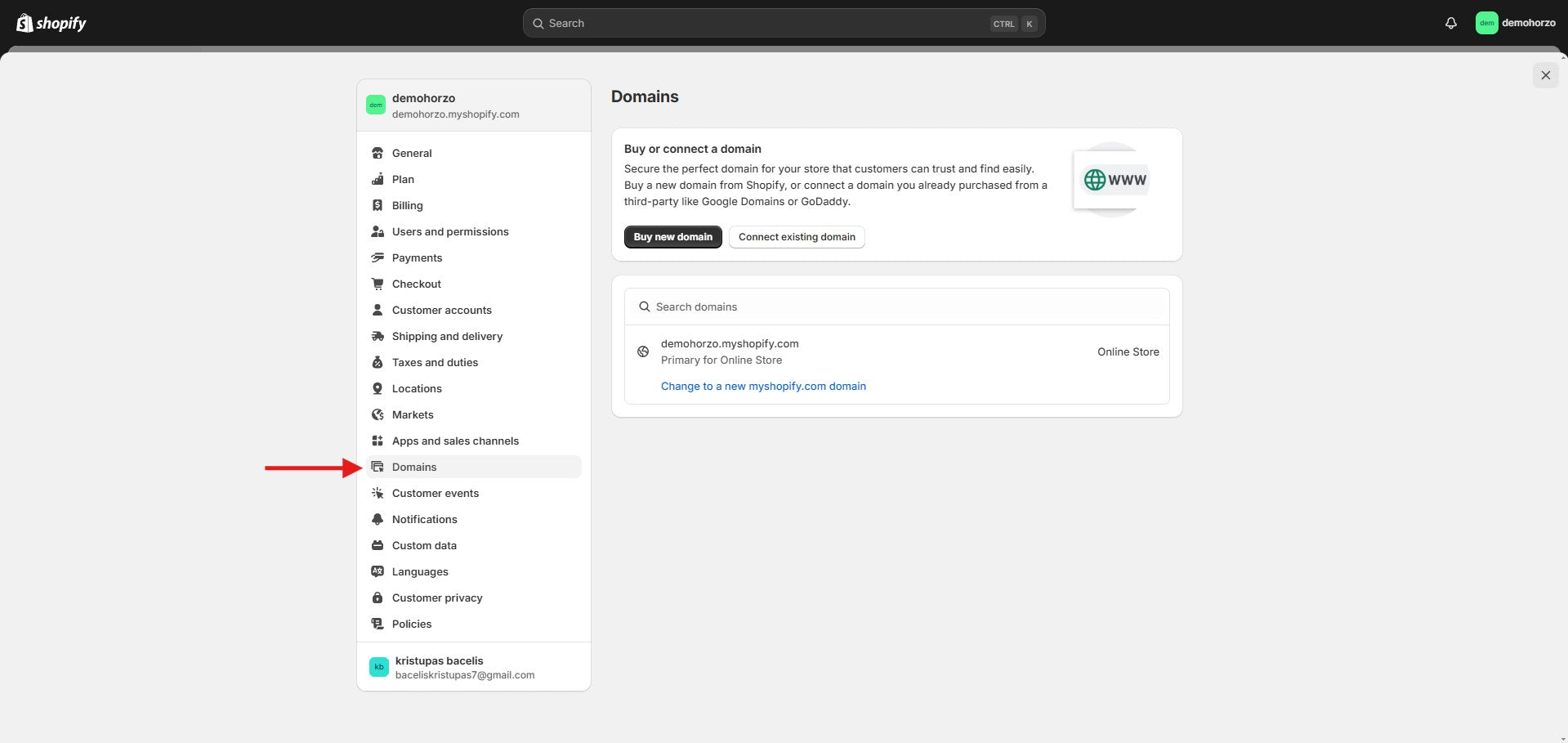Click the Customer privacy lock icon
Viewport: 1568px width, 743px height.
pyautogui.click(x=377, y=598)
